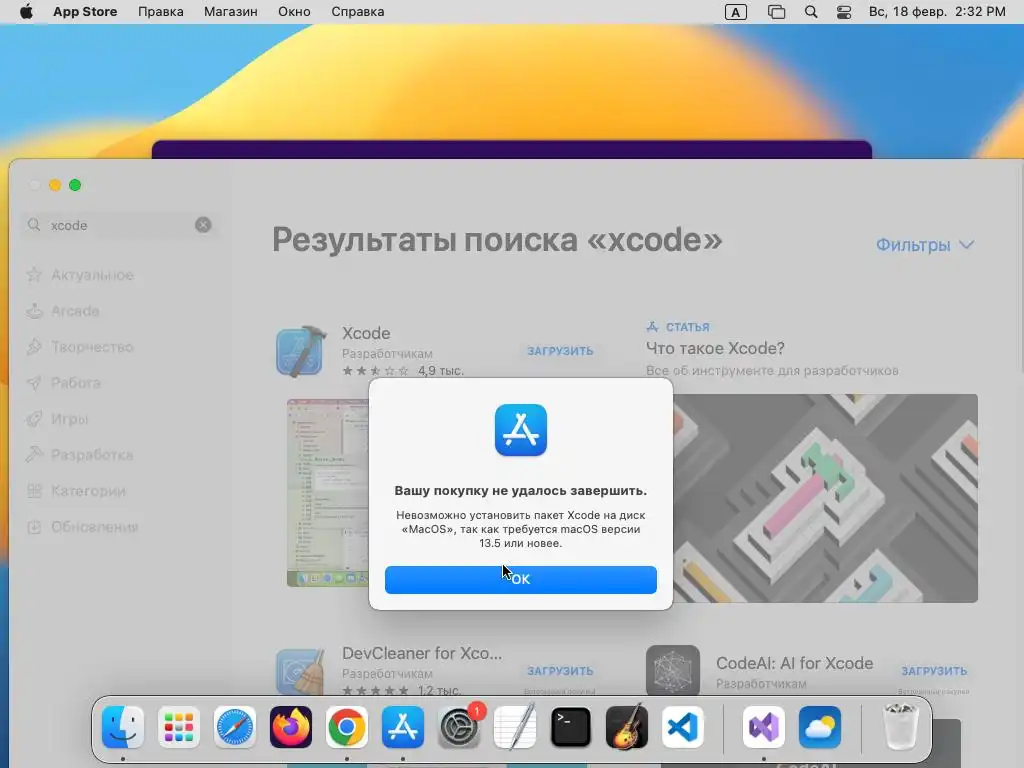Open the Правка menu
This screenshot has height=768, width=1024.
click(161, 12)
